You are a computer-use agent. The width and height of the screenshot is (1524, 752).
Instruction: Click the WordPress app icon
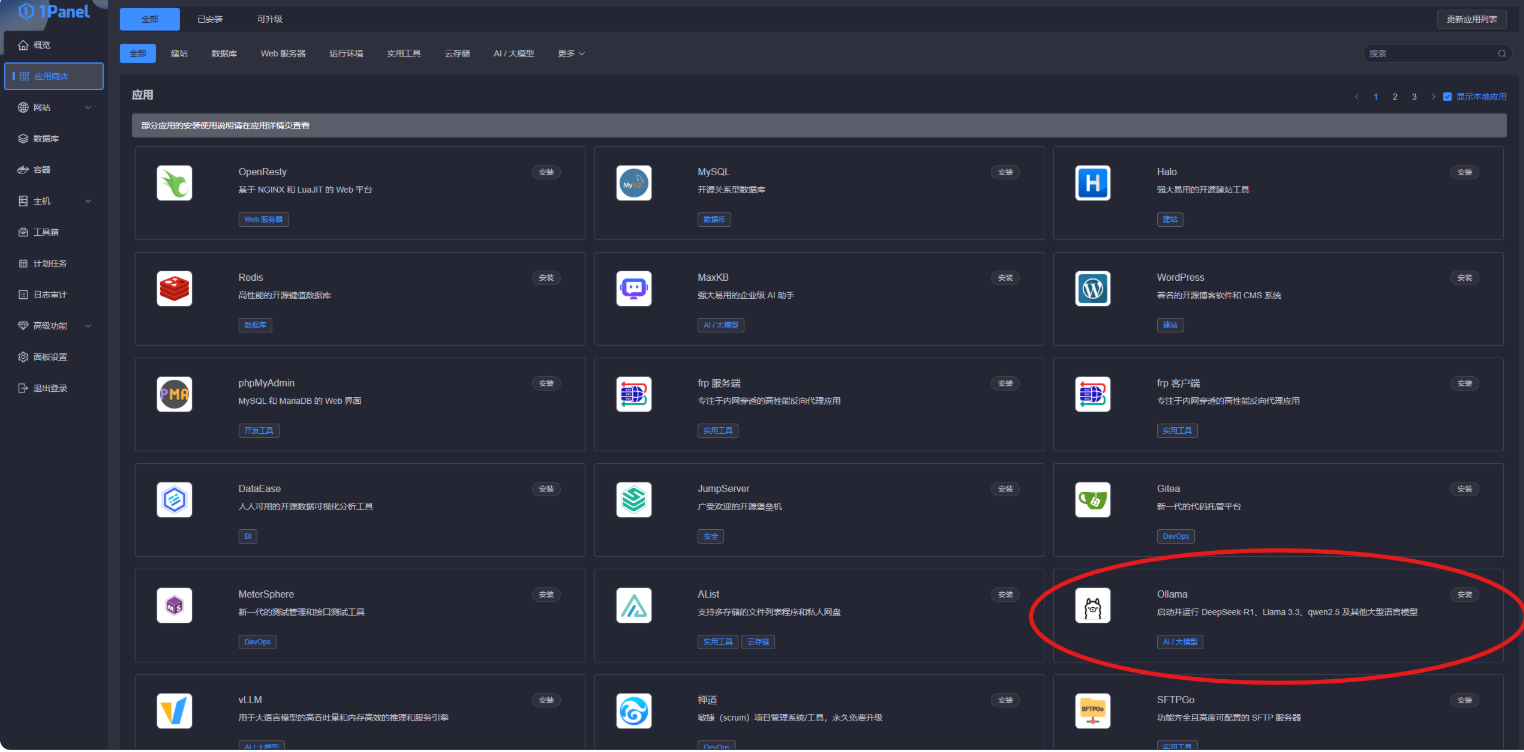1093,289
